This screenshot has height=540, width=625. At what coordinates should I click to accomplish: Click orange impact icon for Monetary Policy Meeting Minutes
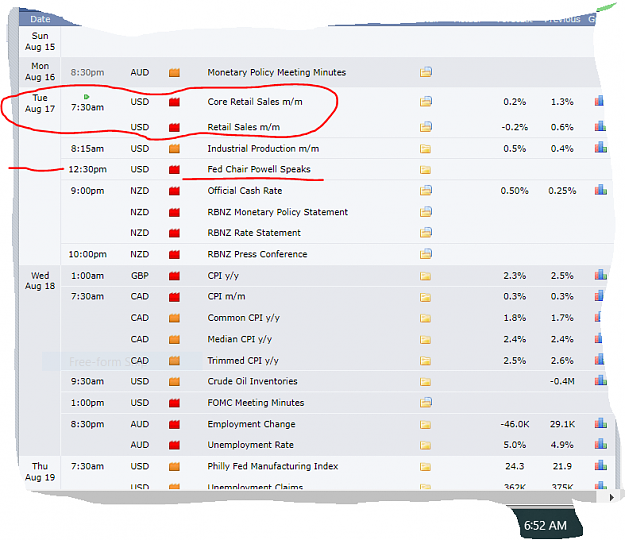click(174, 73)
